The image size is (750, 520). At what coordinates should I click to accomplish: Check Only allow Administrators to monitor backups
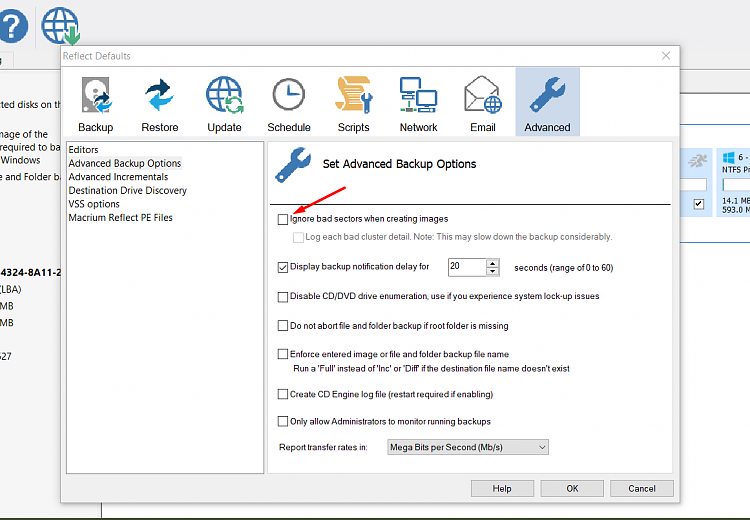point(283,421)
